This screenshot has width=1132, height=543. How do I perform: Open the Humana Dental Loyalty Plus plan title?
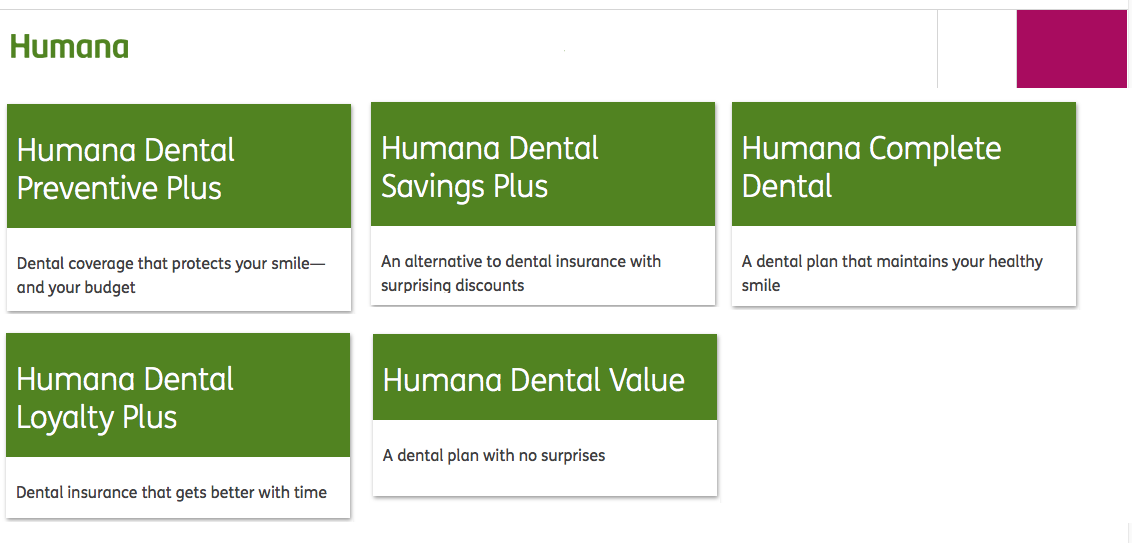(125, 399)
